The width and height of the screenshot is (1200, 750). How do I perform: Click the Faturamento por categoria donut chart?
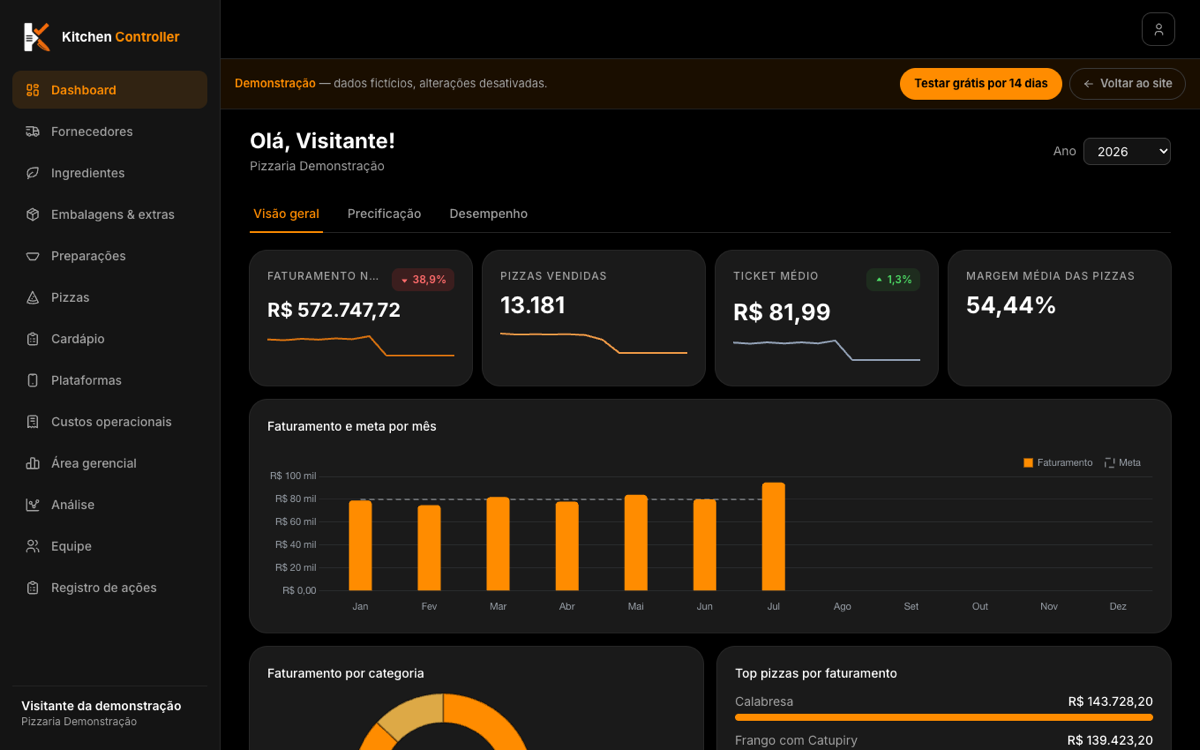tap(443, 722)
